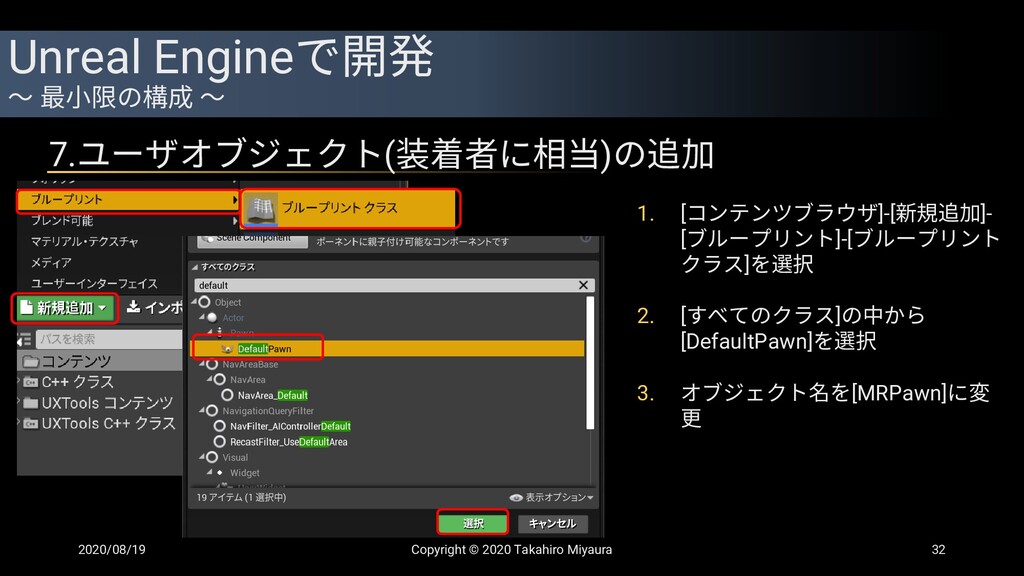1024x576 pixels.
Task: Collapse the Actor tree node
Action: coord(202,317)
